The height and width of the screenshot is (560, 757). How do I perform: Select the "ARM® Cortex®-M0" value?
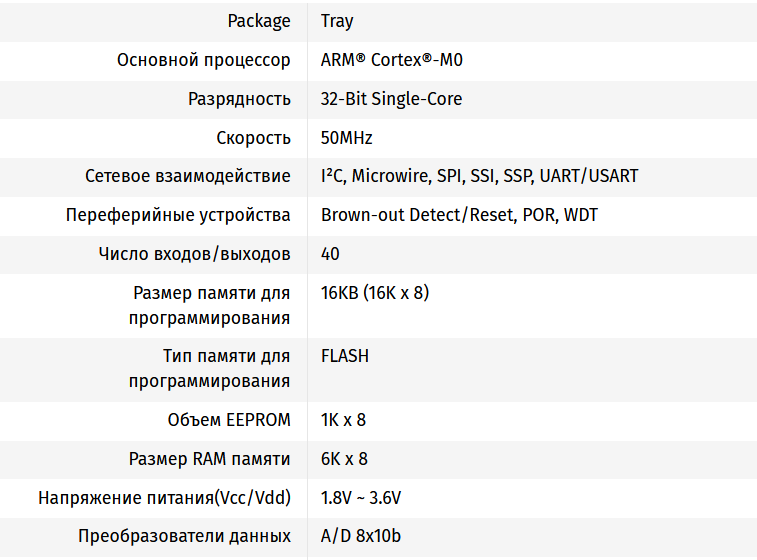(x=392, y=60)
